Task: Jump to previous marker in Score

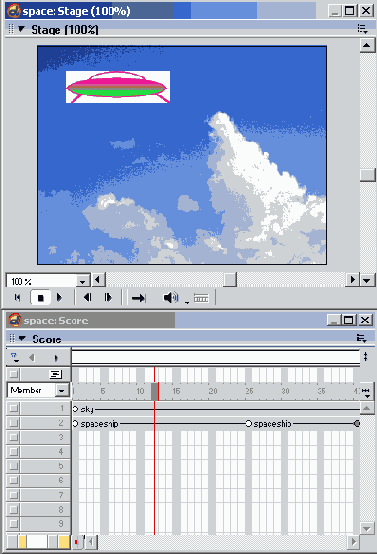Action: point(32,358)
